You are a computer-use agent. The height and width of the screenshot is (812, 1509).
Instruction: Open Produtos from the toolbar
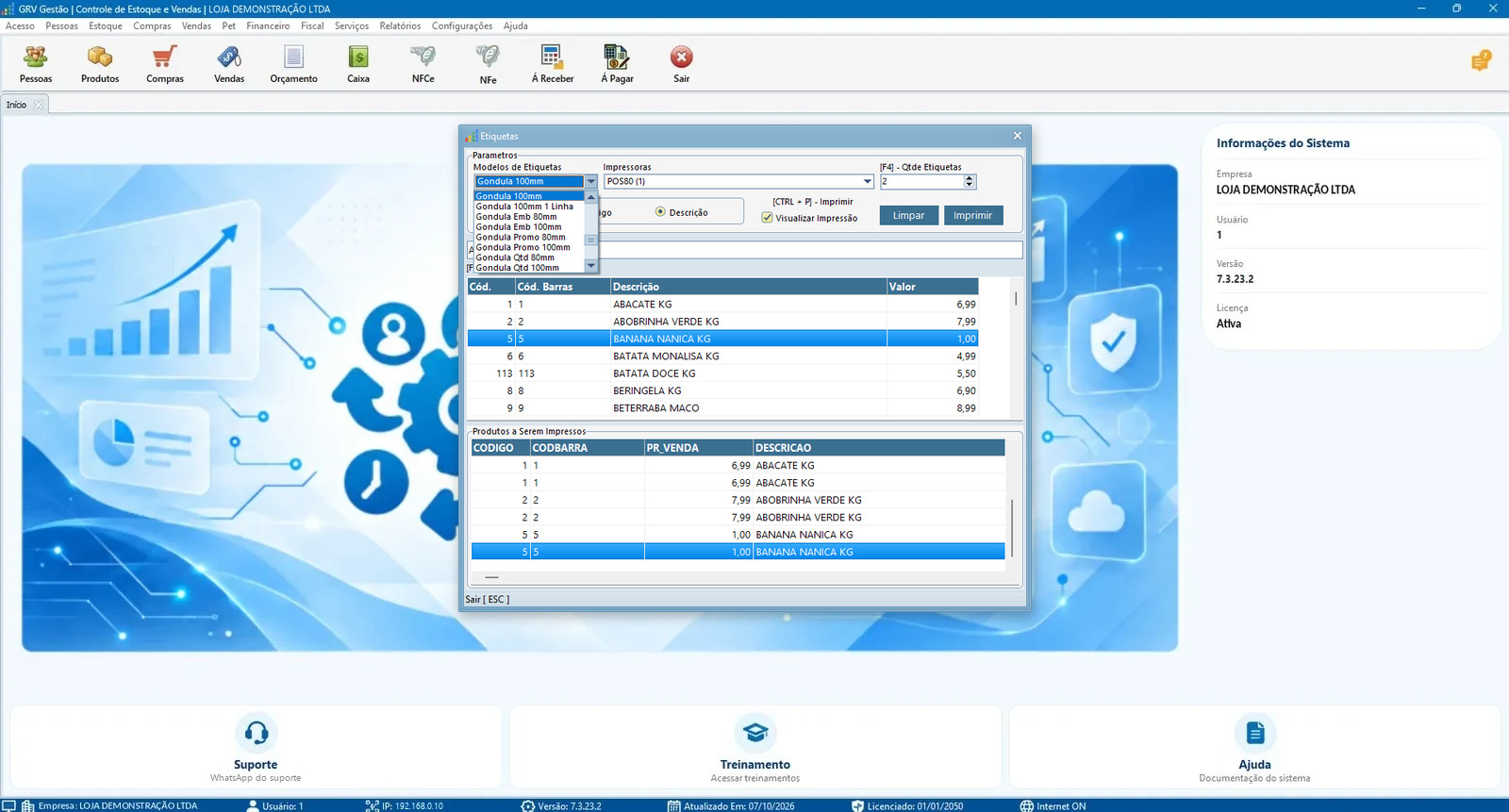coord(100,64)
